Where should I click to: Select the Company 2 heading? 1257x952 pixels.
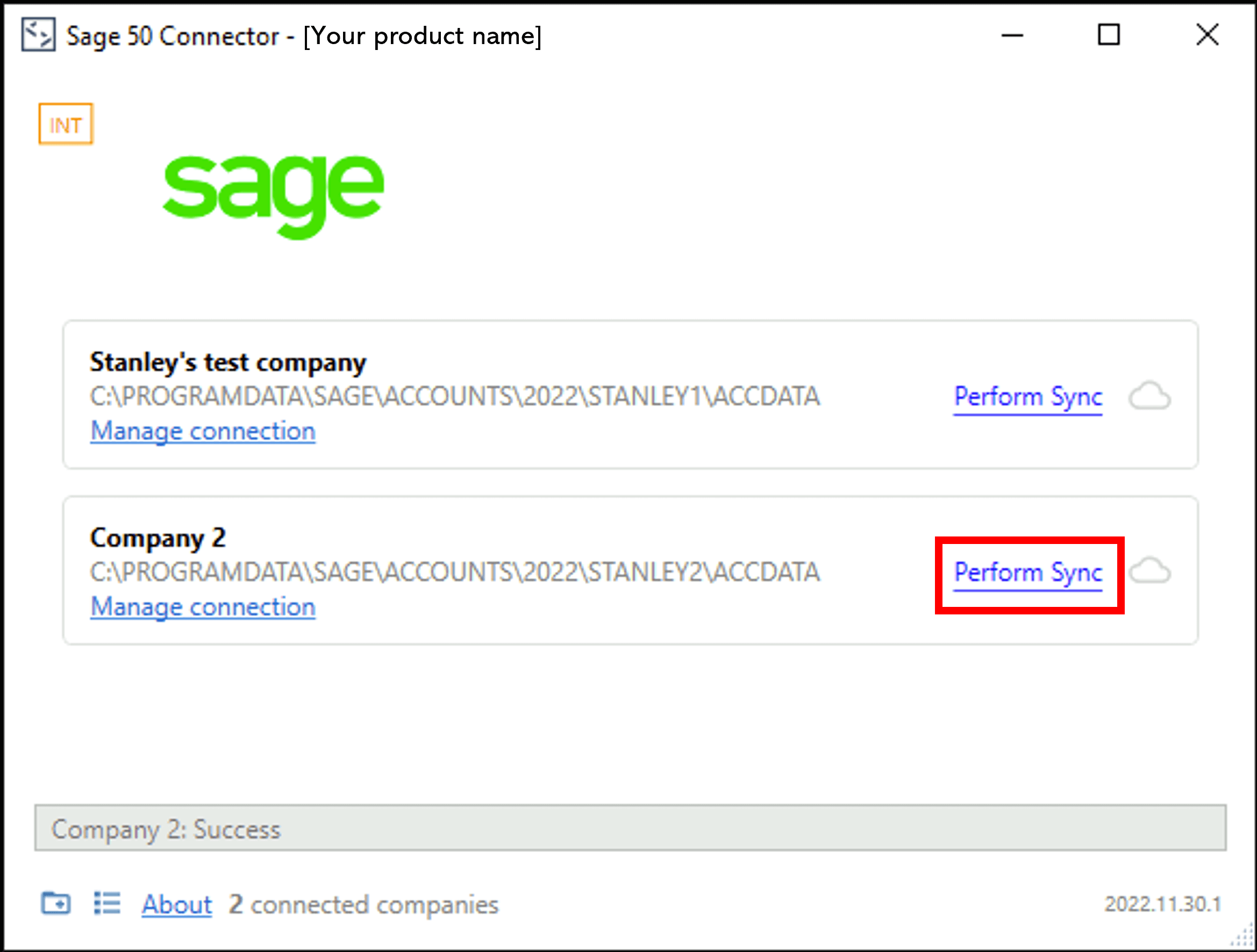pos(158,538)
